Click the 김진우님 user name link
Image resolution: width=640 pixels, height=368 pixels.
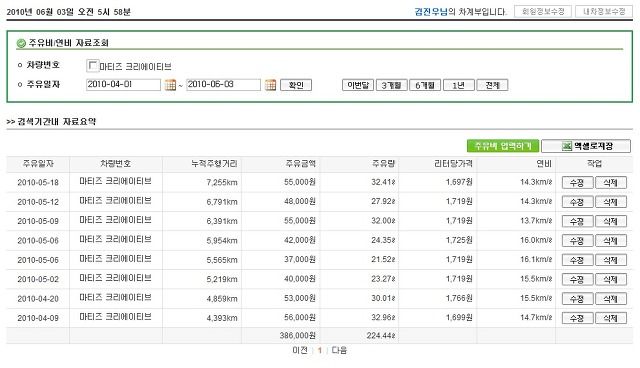pos(431,11)
